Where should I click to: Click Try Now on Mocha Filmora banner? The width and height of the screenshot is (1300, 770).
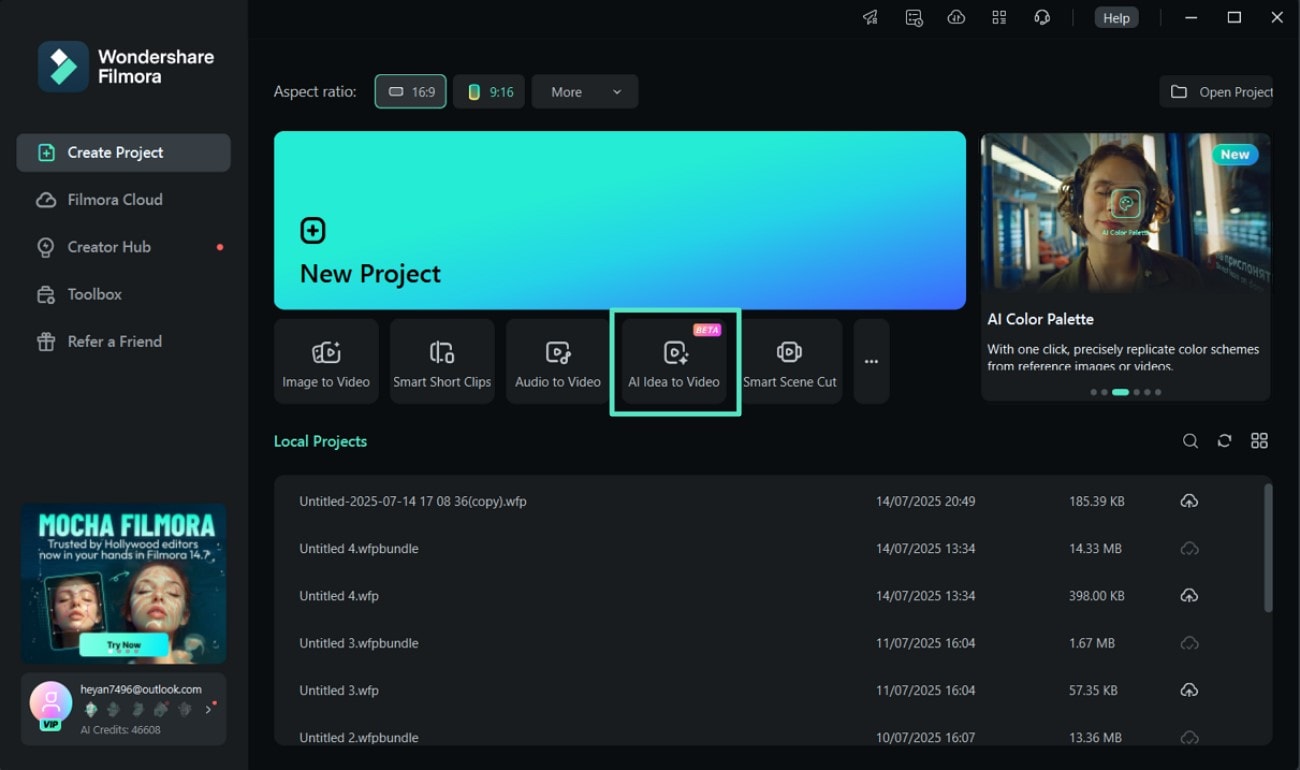[124, 645]
